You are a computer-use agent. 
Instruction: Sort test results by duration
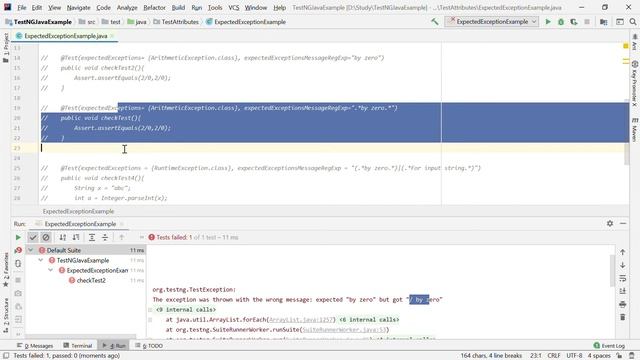76,237
